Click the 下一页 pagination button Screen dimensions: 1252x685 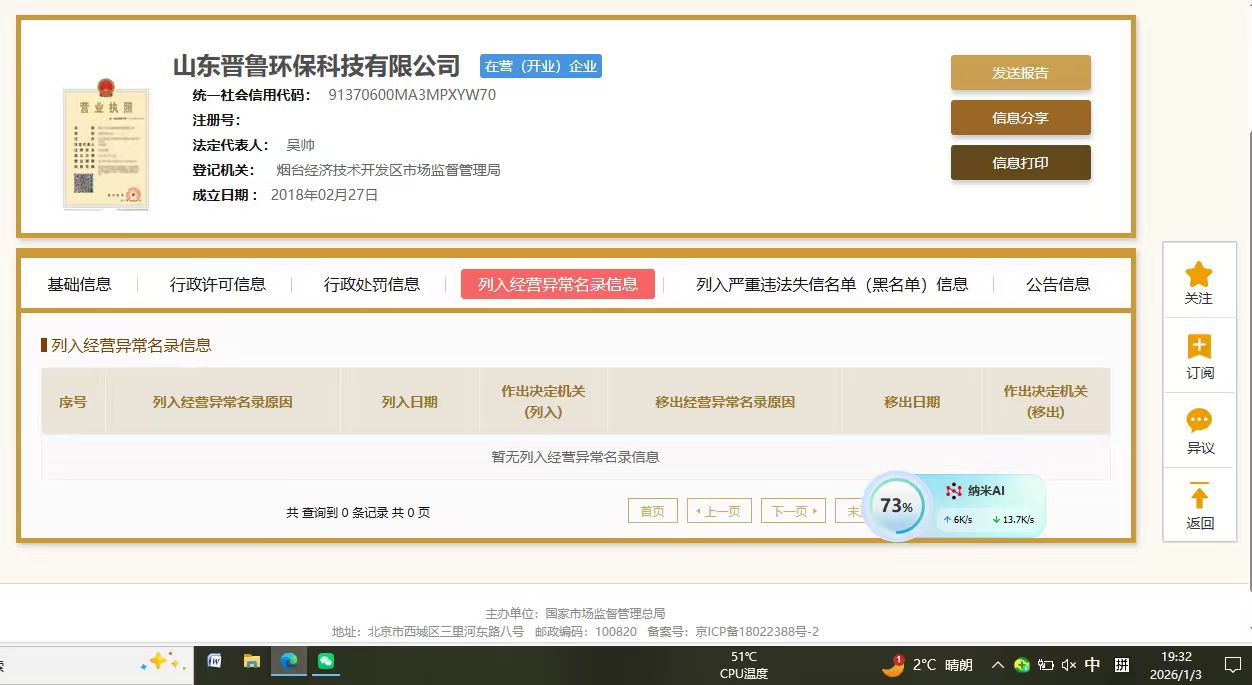pyautogui.click(x=793, y=511)
